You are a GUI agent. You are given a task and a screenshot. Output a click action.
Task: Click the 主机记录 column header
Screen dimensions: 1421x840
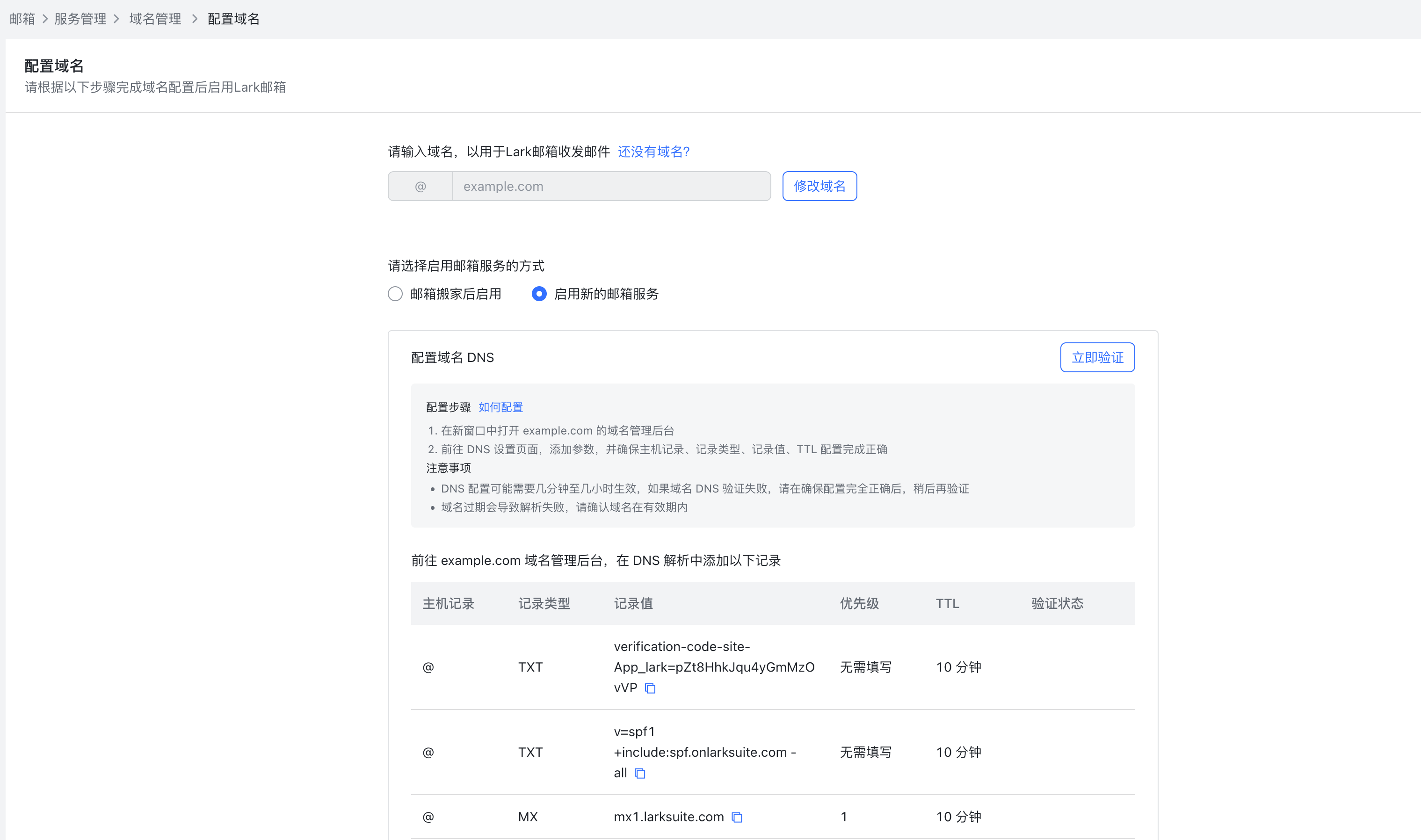click(448, 603)
